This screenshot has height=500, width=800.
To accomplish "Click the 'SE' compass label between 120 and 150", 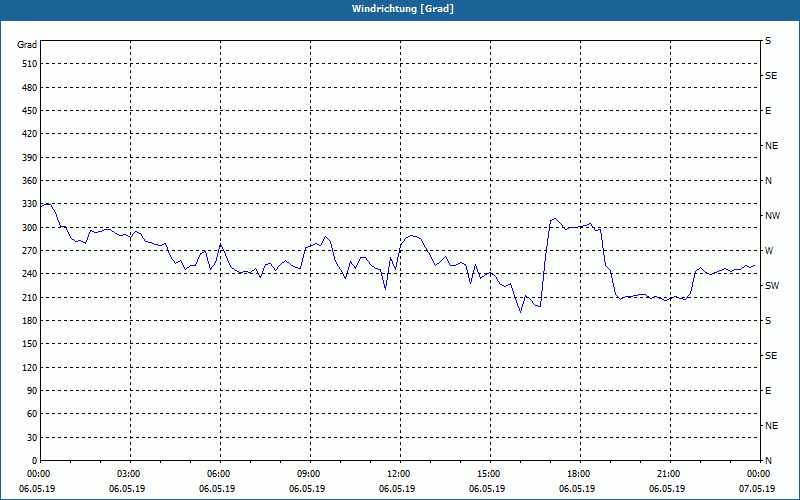I will (x=771, y=356).
